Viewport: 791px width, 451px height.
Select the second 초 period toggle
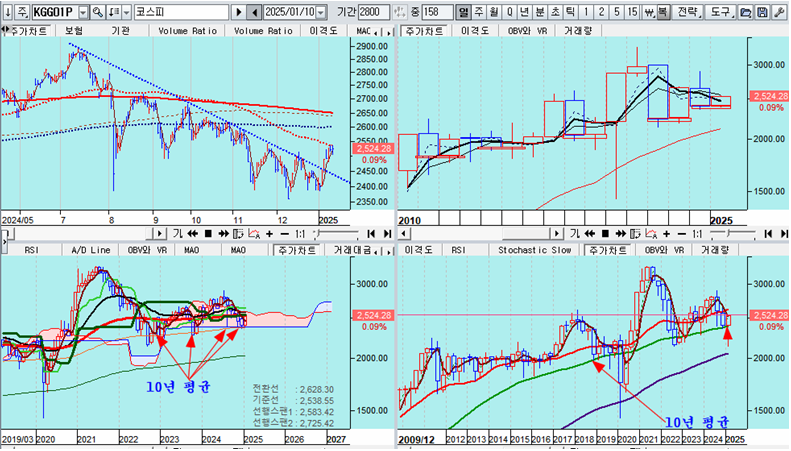click(x=555, y=12)
